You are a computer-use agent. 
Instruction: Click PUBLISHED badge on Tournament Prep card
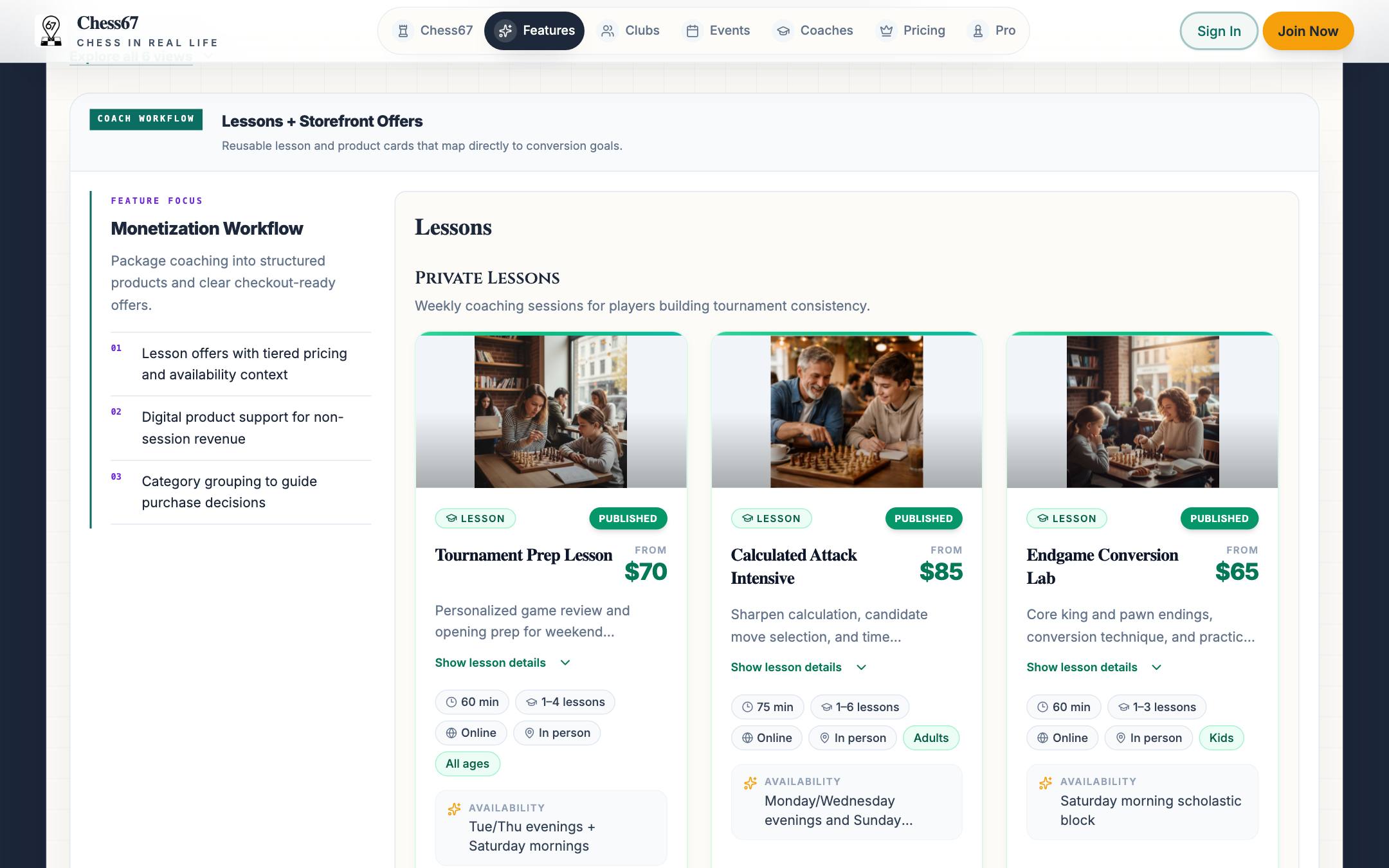(628, 518)
